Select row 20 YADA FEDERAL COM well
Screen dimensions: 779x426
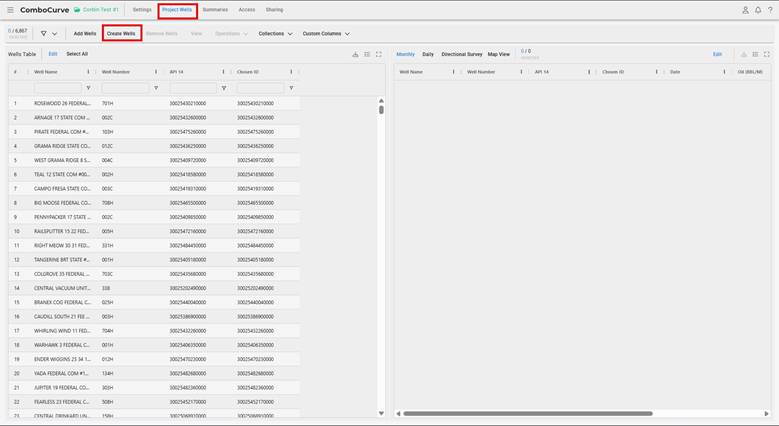pos(154,373)
